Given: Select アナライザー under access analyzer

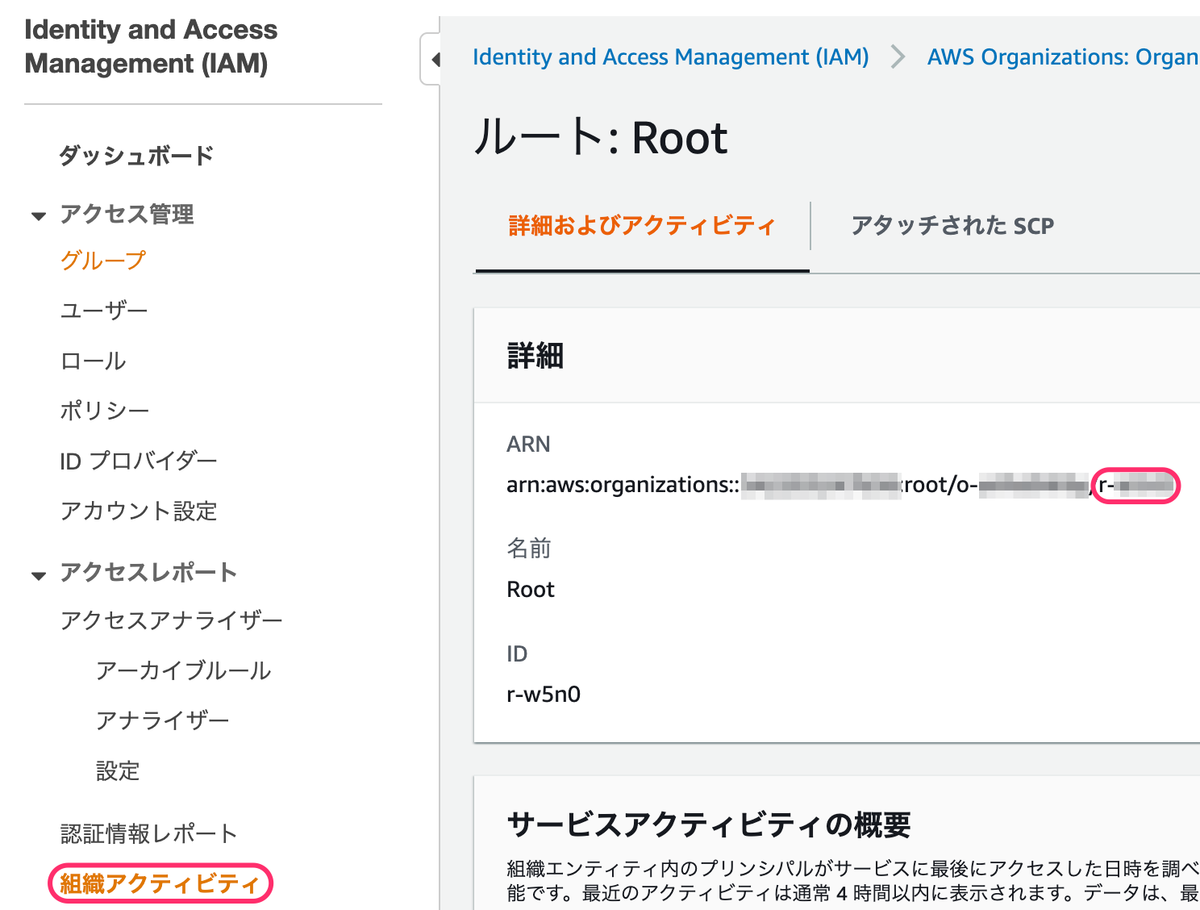Looking at the screenshot, I should (x=163, y=721).
